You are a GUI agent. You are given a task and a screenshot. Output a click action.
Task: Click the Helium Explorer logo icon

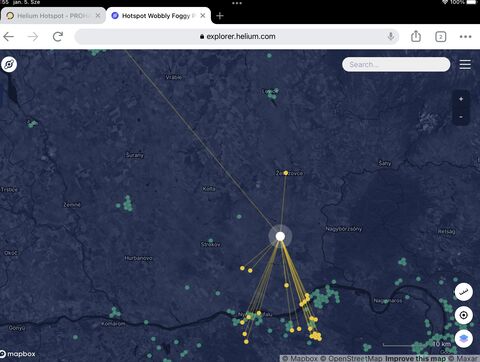[9, 64]
